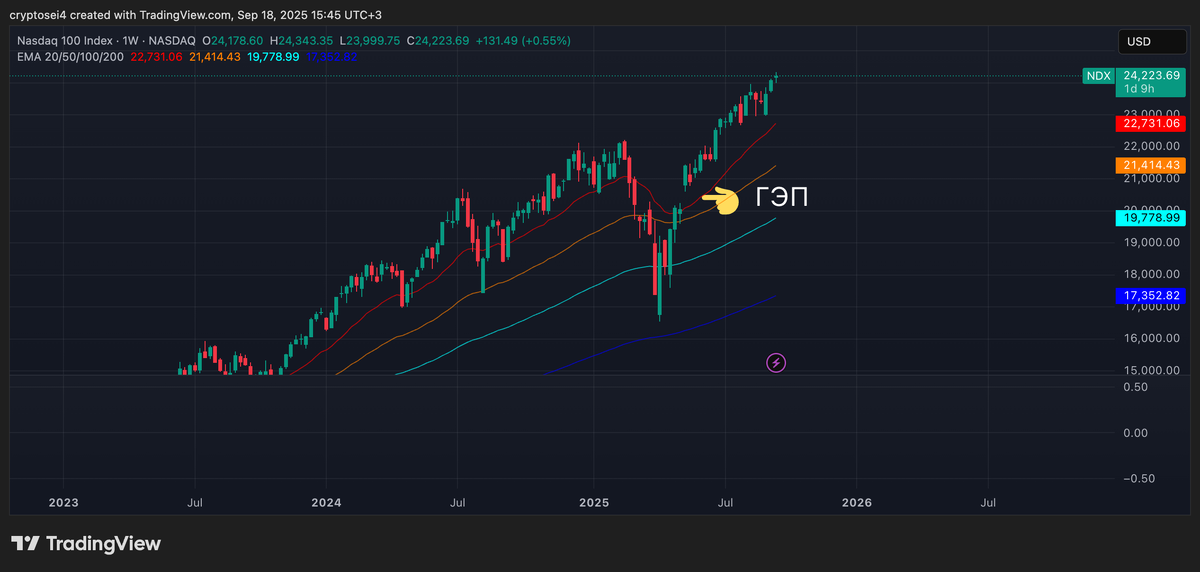
Task: Click the change value +131.49 (+0.55%)
Action: pos(524,41)
